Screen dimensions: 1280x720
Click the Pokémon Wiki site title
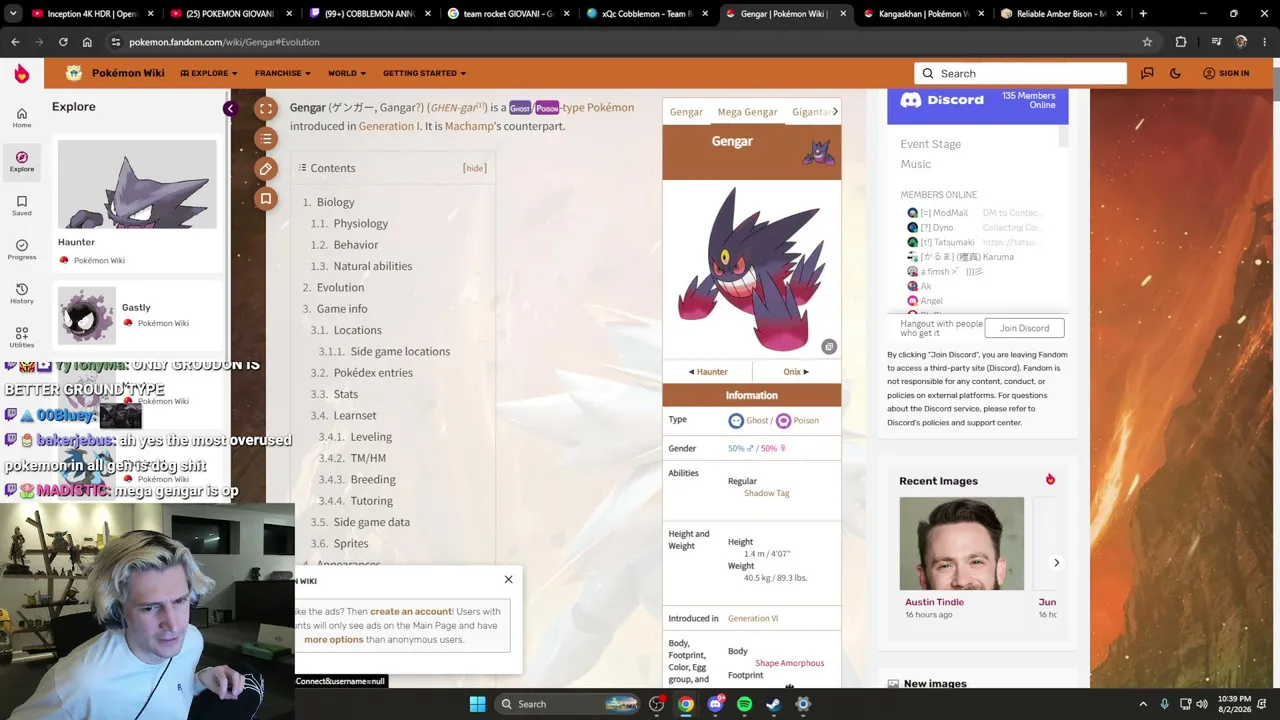[x=128, y=73]
